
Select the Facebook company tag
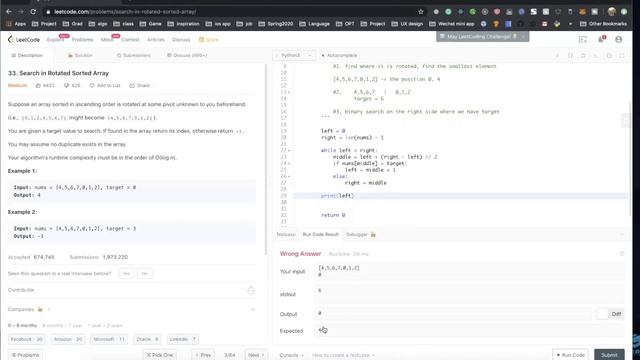click(x=27, y=339)
